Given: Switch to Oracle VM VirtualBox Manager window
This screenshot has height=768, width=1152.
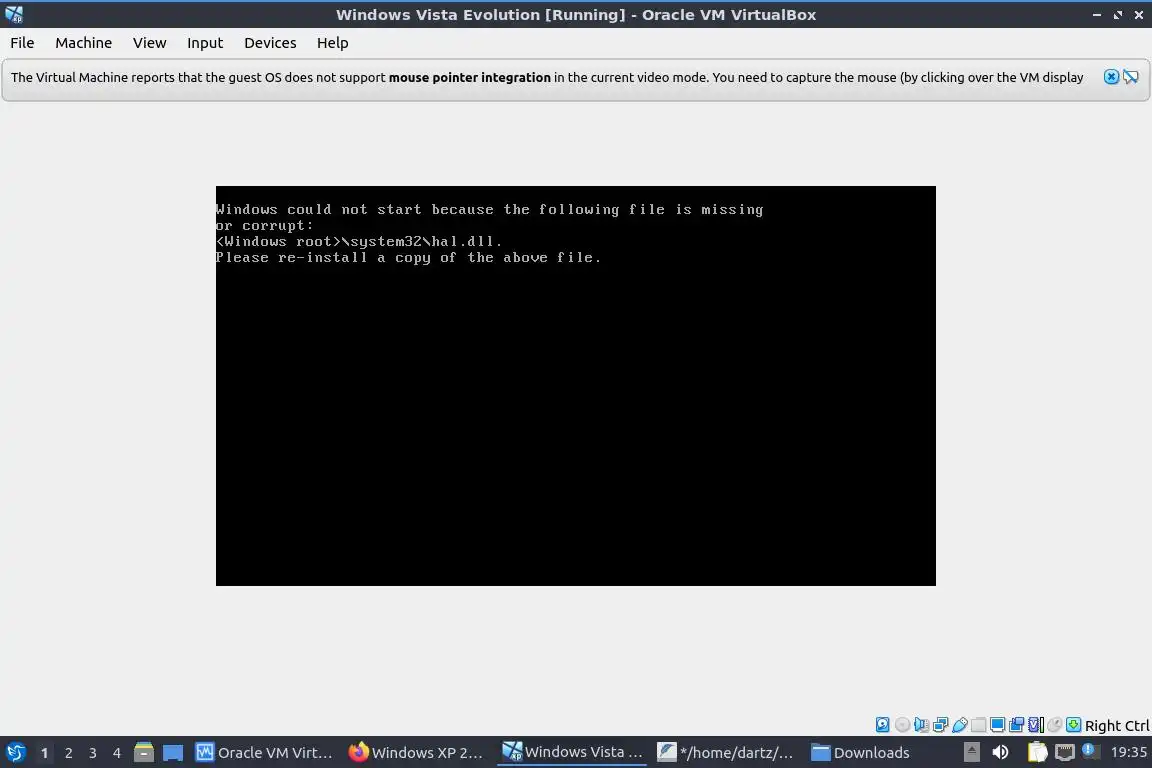Looking at the screenshot, I should tap(264, 753).
